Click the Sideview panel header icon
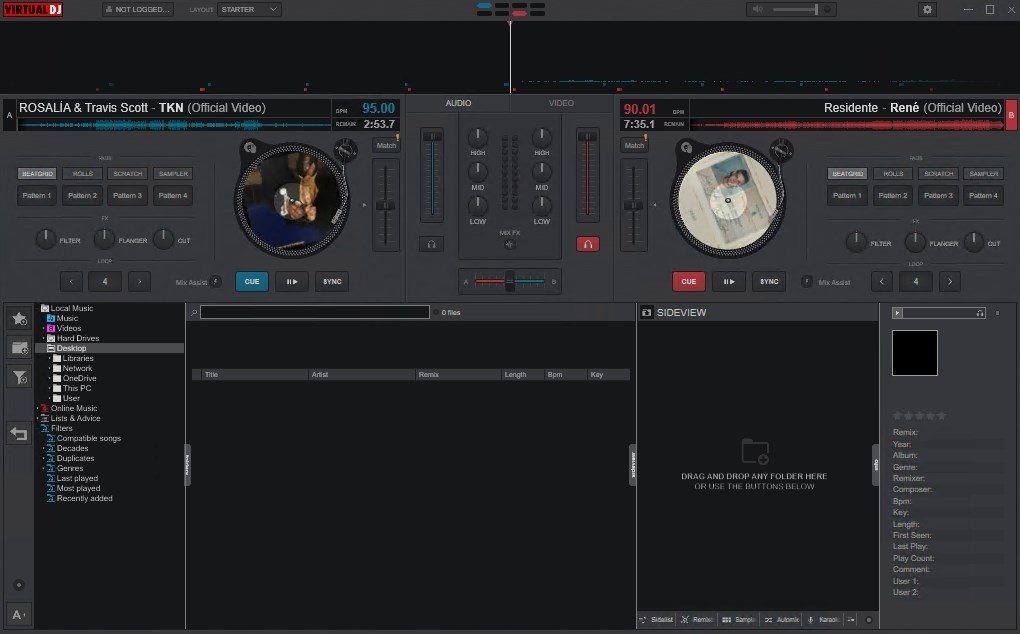 (647, 313)
